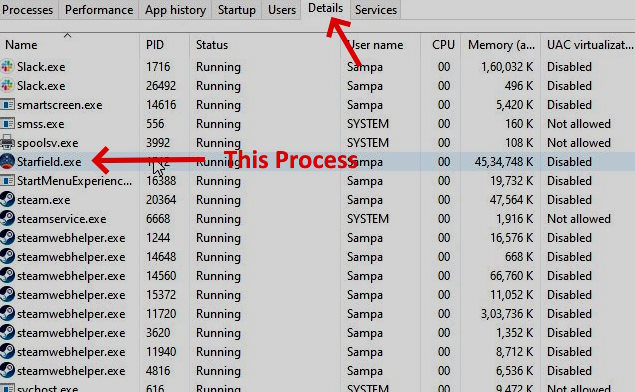This screenshot has width=635, height=392.
Task: Select the smartscreen.exe process name
Action: pos(60,105)
